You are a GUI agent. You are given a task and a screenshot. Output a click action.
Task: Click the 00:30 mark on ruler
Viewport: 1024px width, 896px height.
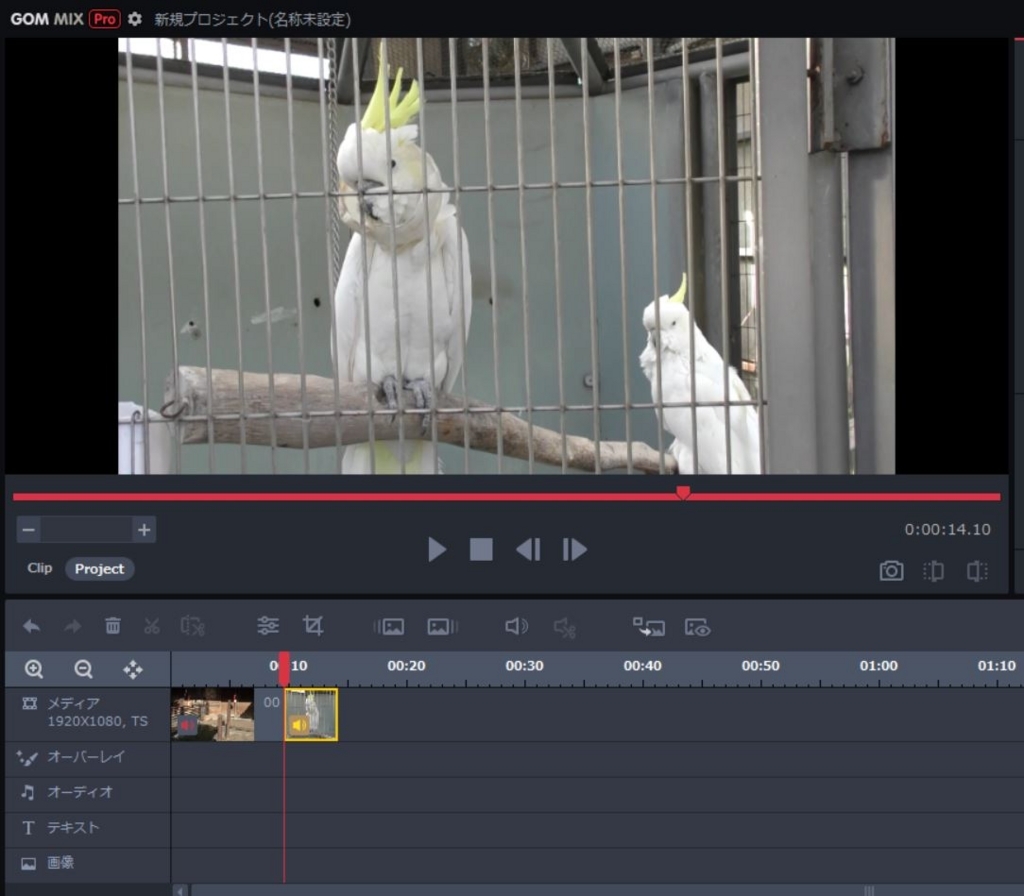pos(524,665)
